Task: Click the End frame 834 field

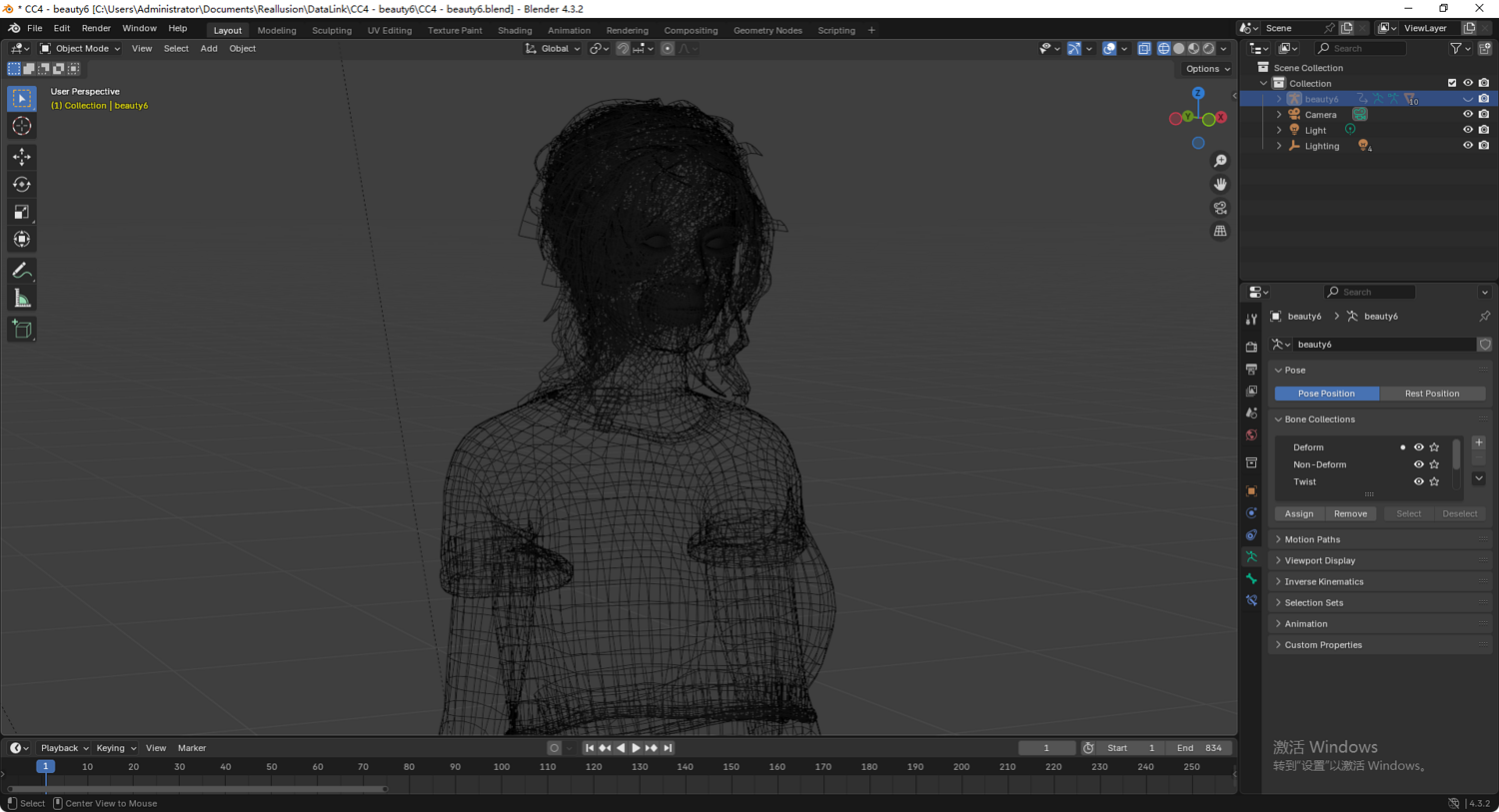Action: 1199,748
